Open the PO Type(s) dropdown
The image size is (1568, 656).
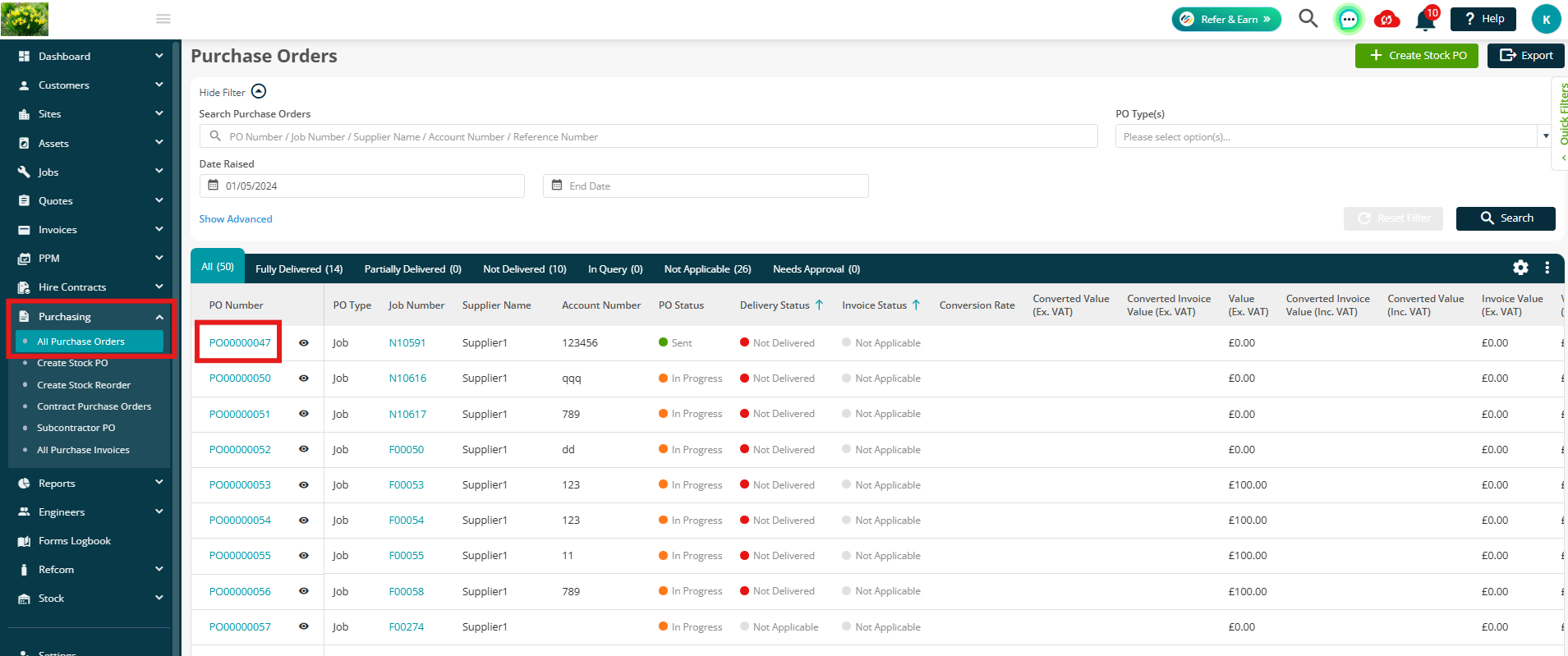[1333, 136]
